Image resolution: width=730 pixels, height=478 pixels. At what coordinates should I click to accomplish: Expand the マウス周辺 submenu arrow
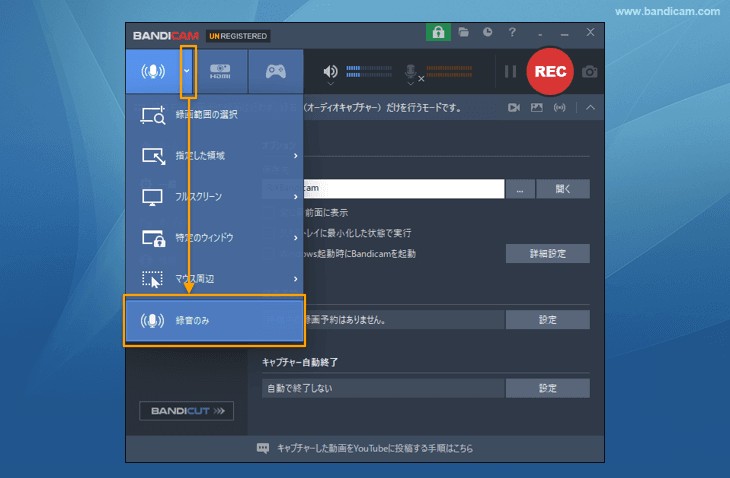pyautogui.click(x=296, y=278)
